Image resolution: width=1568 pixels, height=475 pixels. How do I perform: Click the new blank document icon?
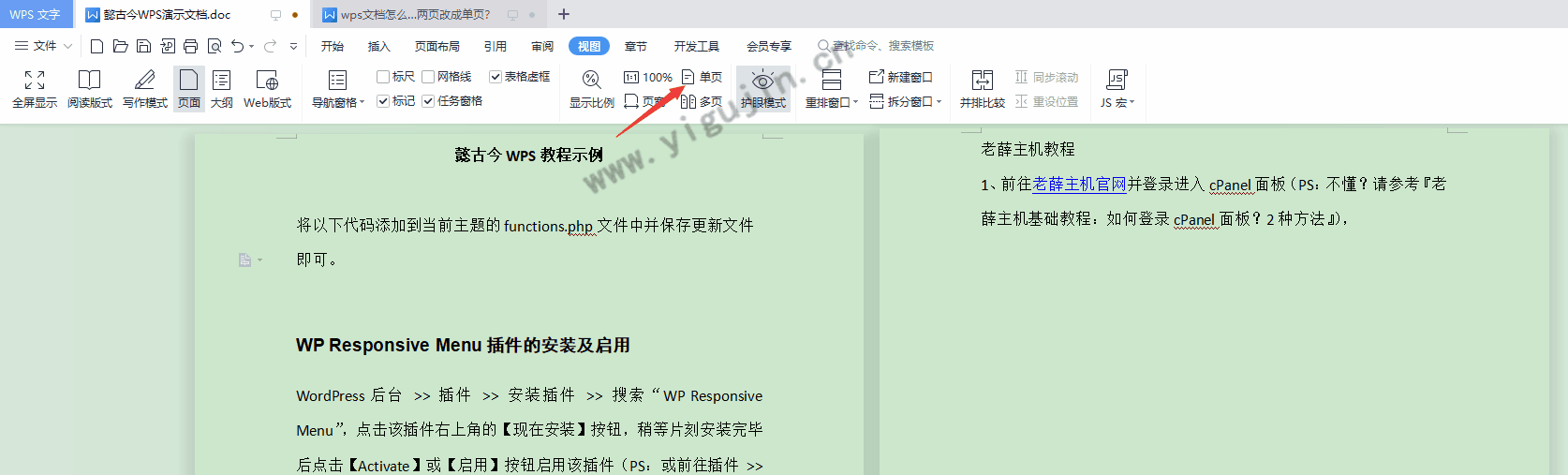click(96, 46)
